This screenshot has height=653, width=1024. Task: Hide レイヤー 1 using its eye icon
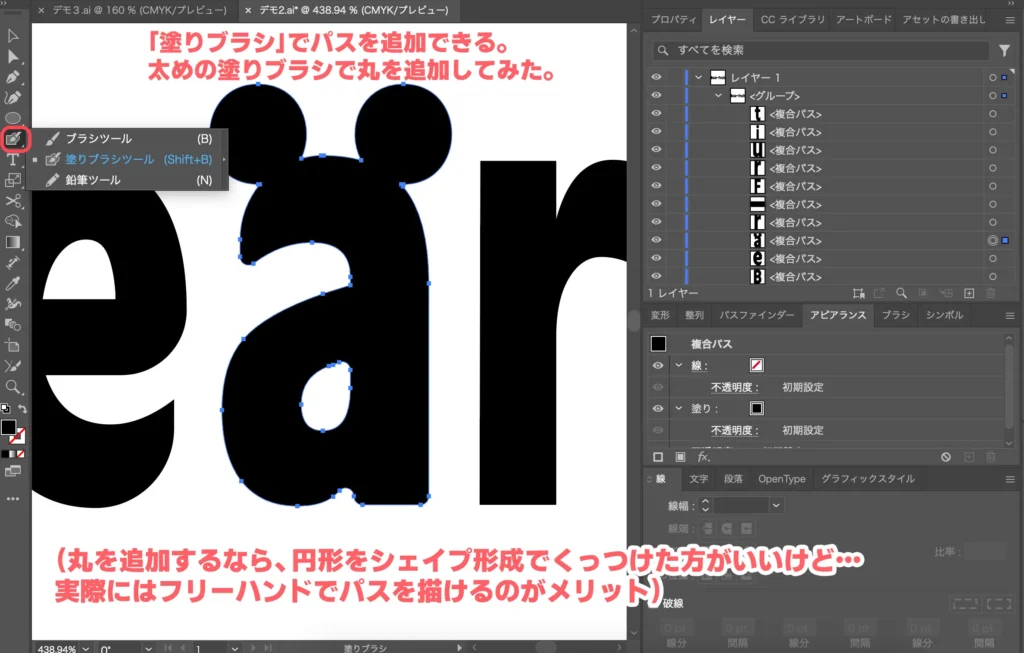[656, 77]
